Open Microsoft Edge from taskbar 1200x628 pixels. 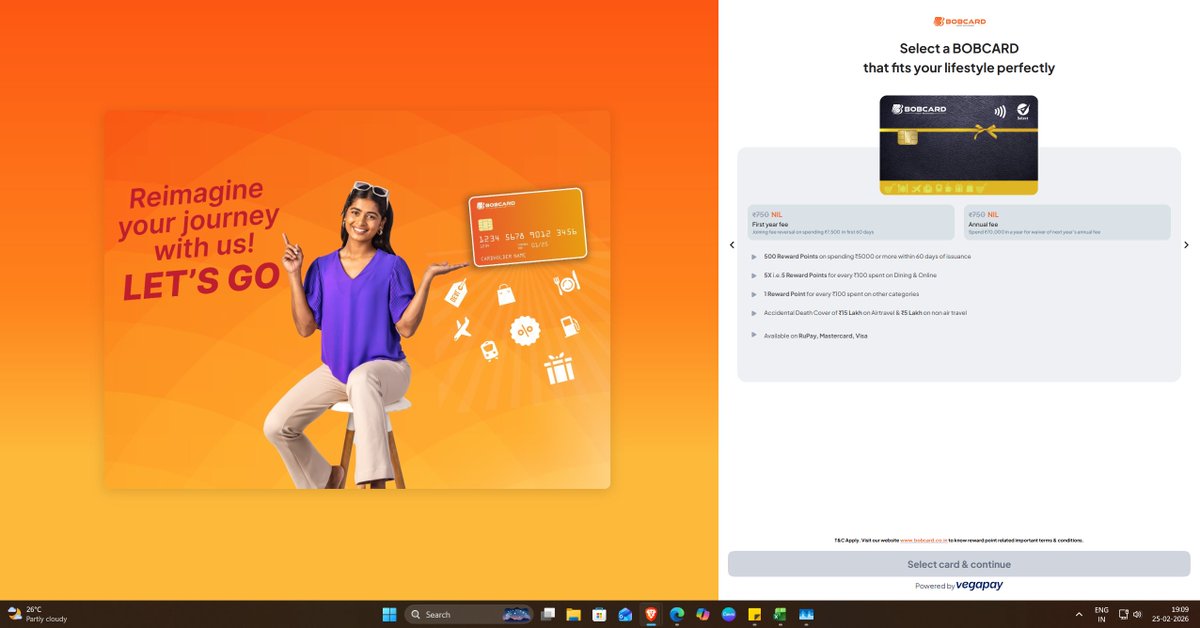click(x=677, y=614)
